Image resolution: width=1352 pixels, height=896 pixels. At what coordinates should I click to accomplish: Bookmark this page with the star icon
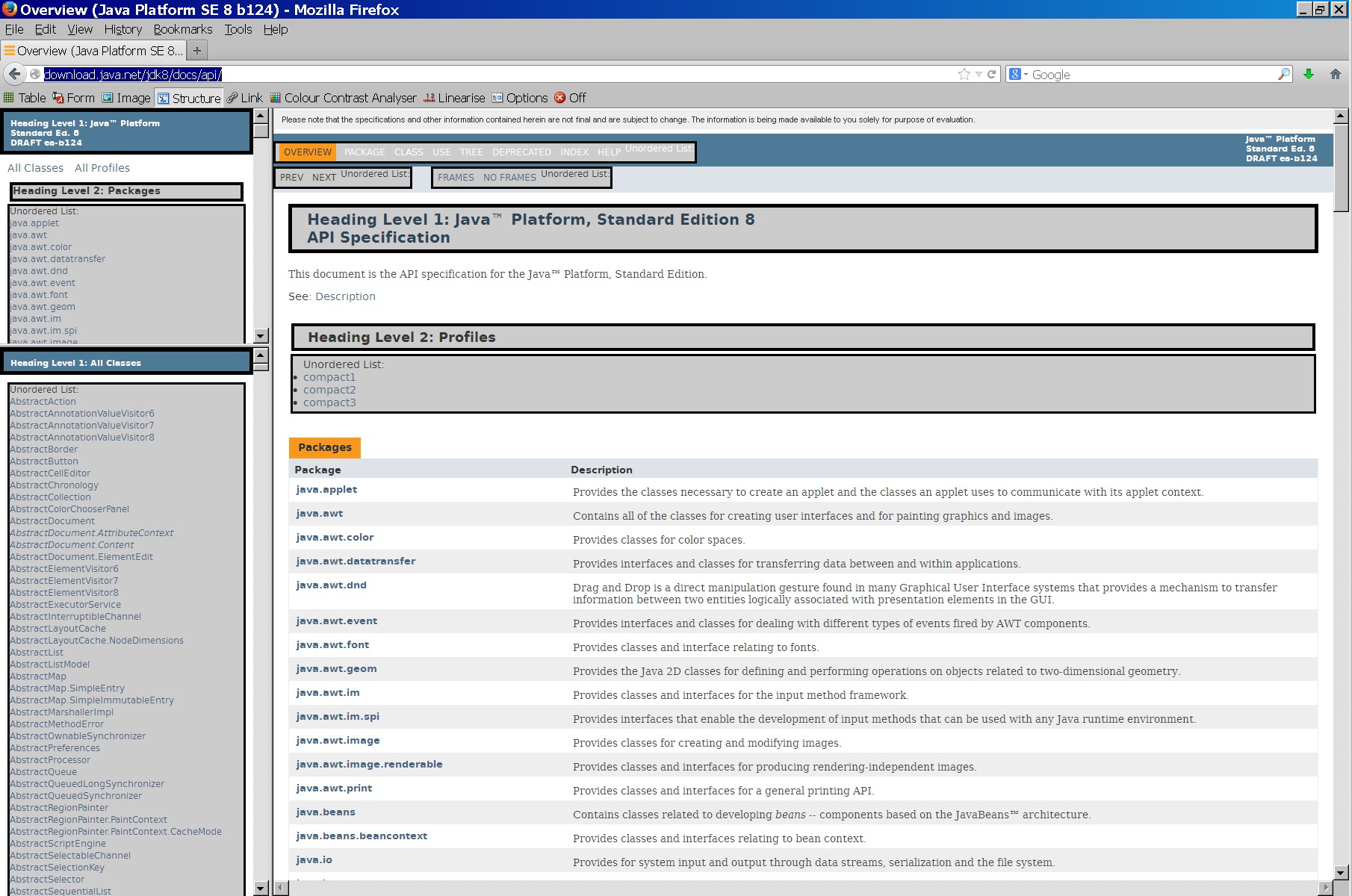(964, 74)
